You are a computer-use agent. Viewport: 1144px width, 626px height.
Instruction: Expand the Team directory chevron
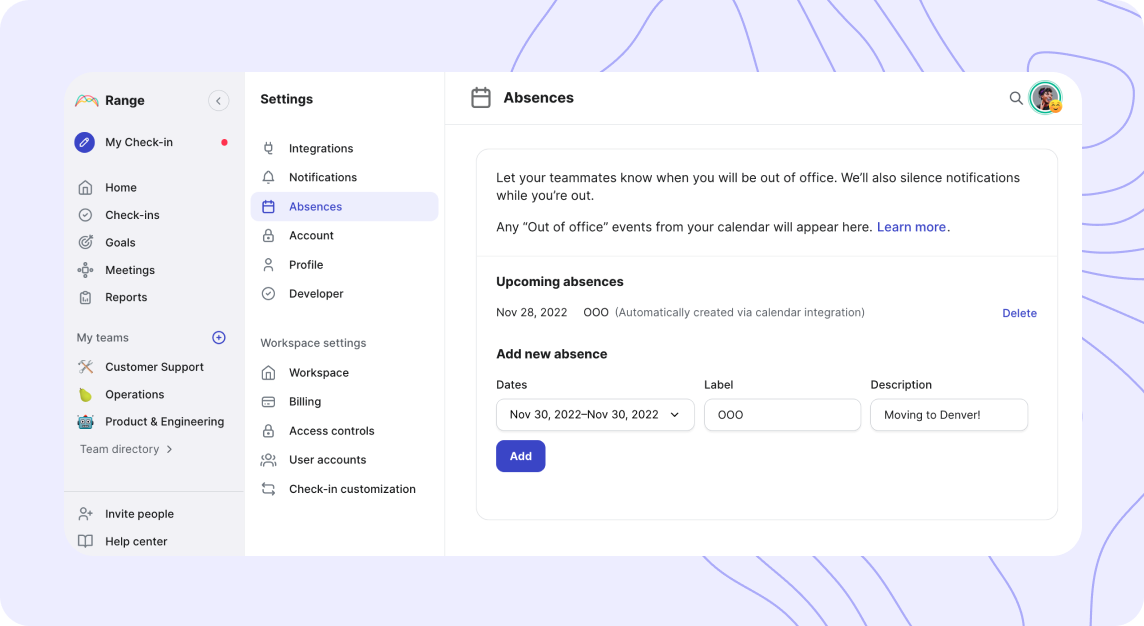point(169,449)
